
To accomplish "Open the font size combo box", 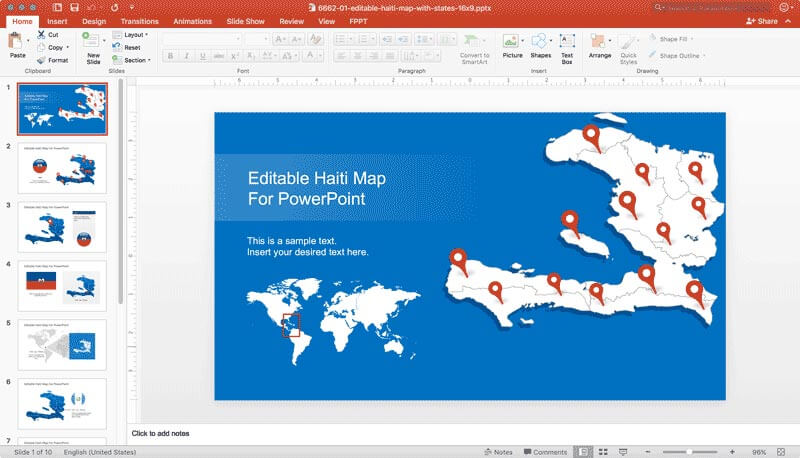I will click(257, 39).
